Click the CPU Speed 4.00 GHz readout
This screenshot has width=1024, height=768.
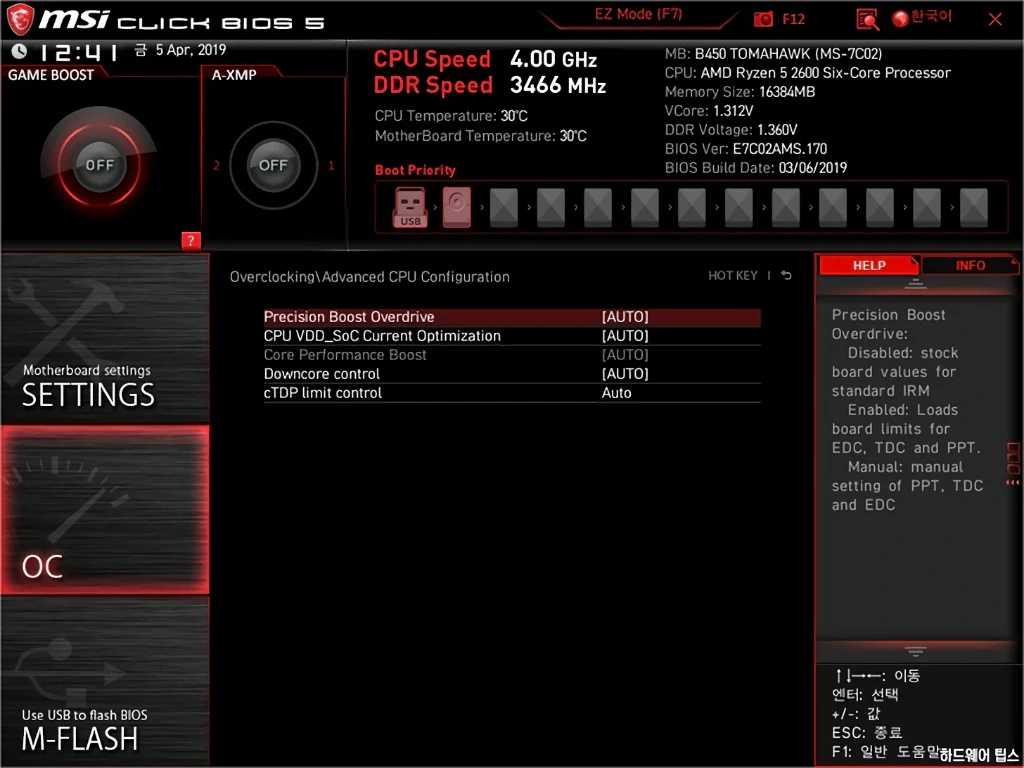[485, 59]
